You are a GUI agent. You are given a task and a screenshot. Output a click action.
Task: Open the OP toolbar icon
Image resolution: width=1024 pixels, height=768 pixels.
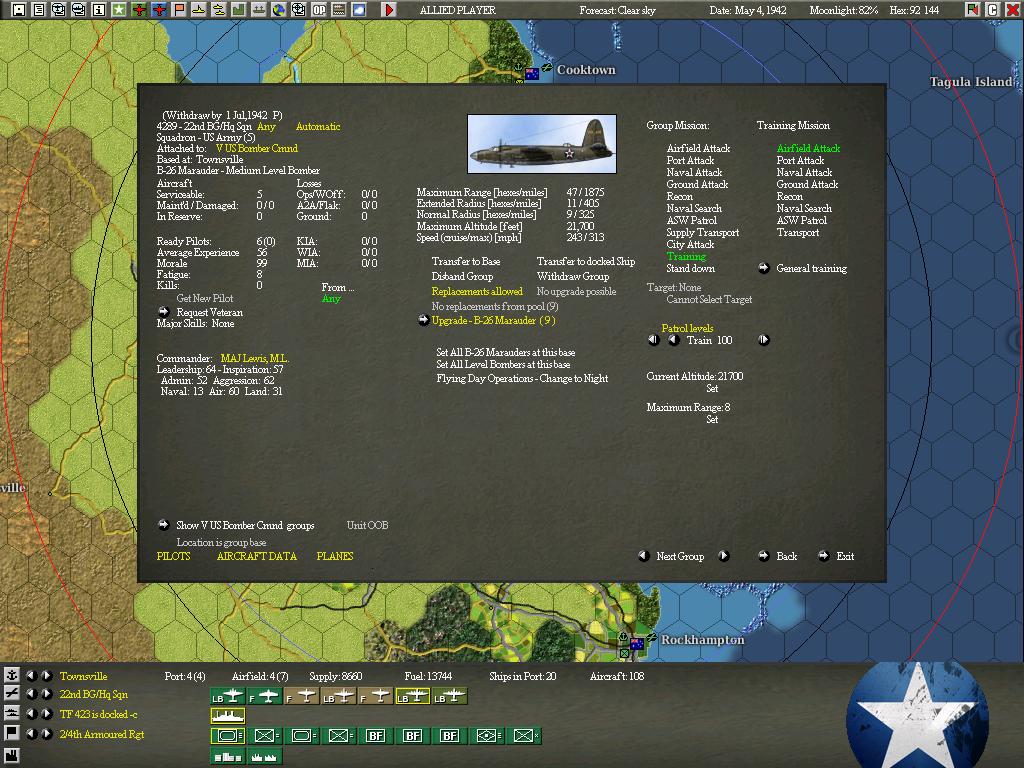(x=319, y=9)
